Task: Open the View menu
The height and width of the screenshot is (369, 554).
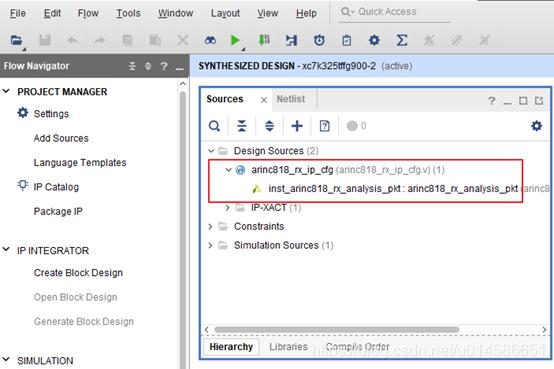Action: pyautogui.click(x=267, y=13)
